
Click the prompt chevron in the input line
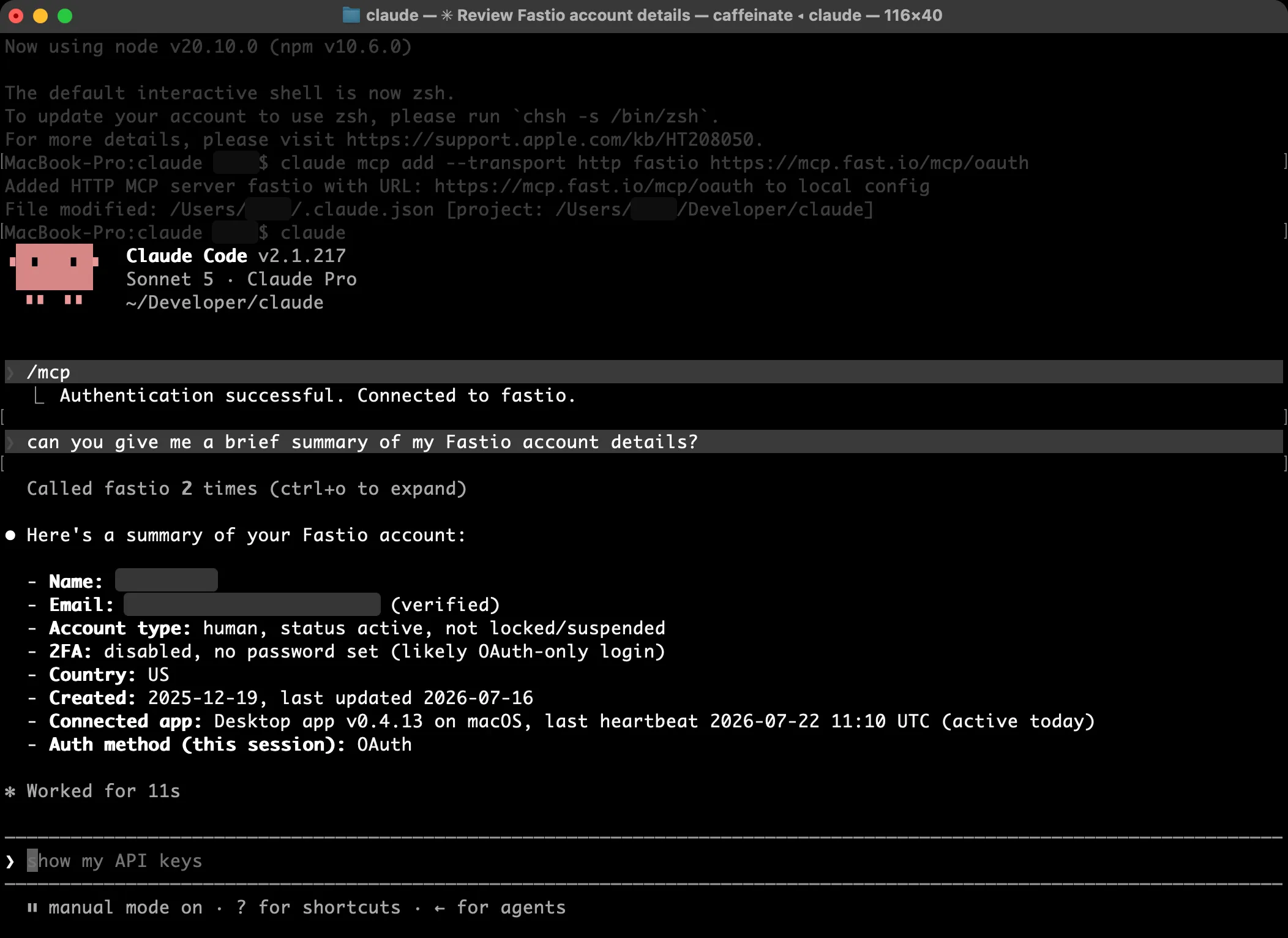pos(10,861)
